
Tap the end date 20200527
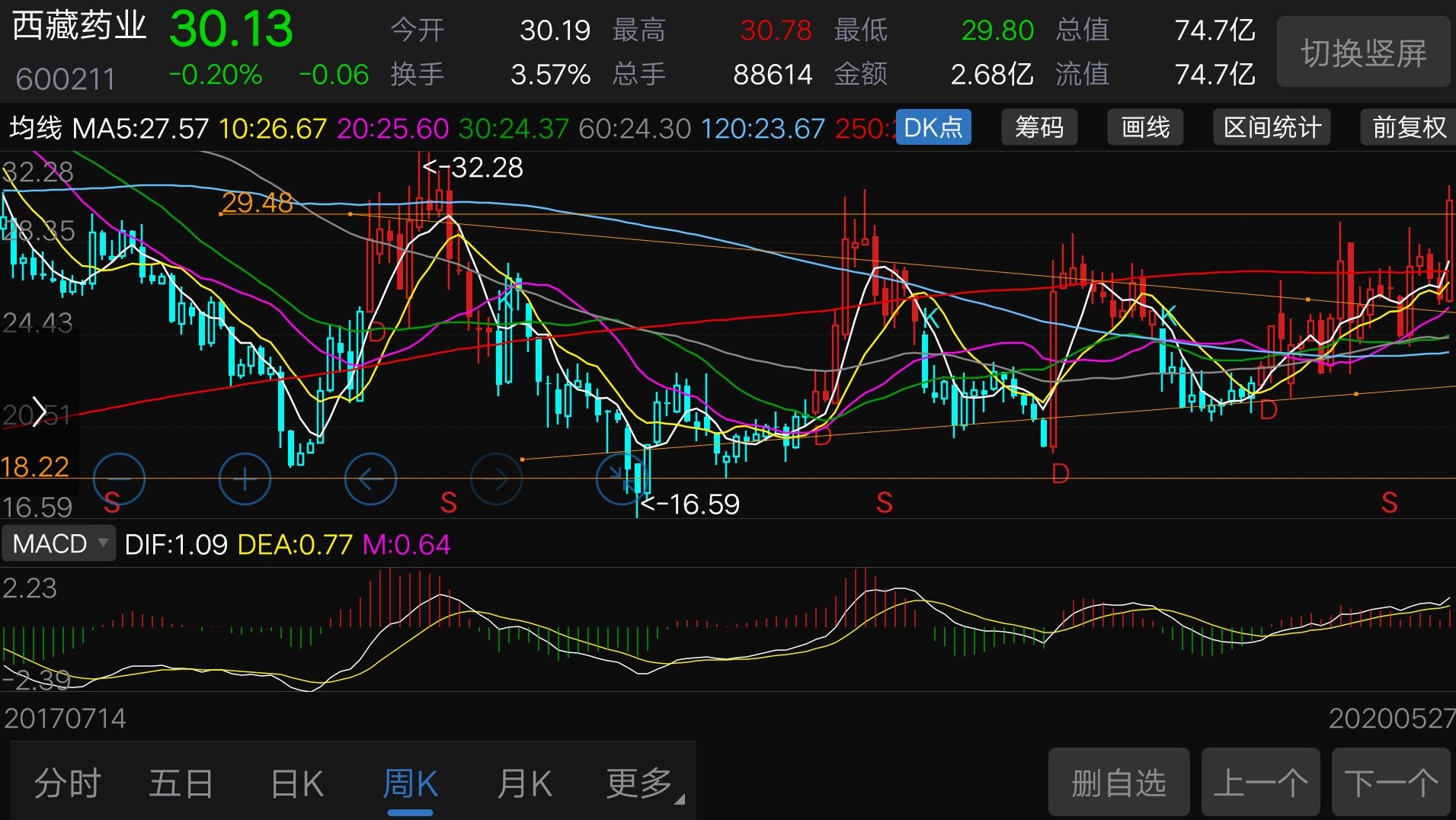[x=1392, y=719]
